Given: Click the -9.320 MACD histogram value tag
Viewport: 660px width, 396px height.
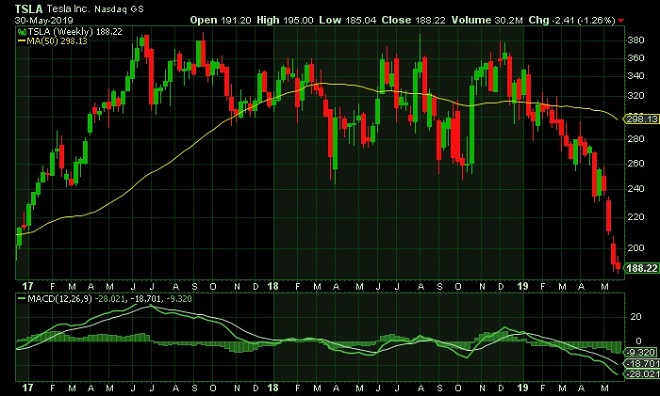Looking at the screenshot, I should pyautogui.click(x=641, y=352).
